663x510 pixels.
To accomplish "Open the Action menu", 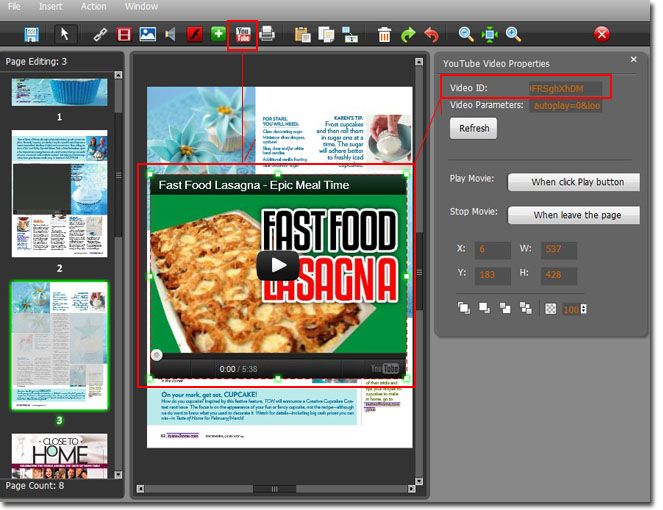I will pos(93,6).
